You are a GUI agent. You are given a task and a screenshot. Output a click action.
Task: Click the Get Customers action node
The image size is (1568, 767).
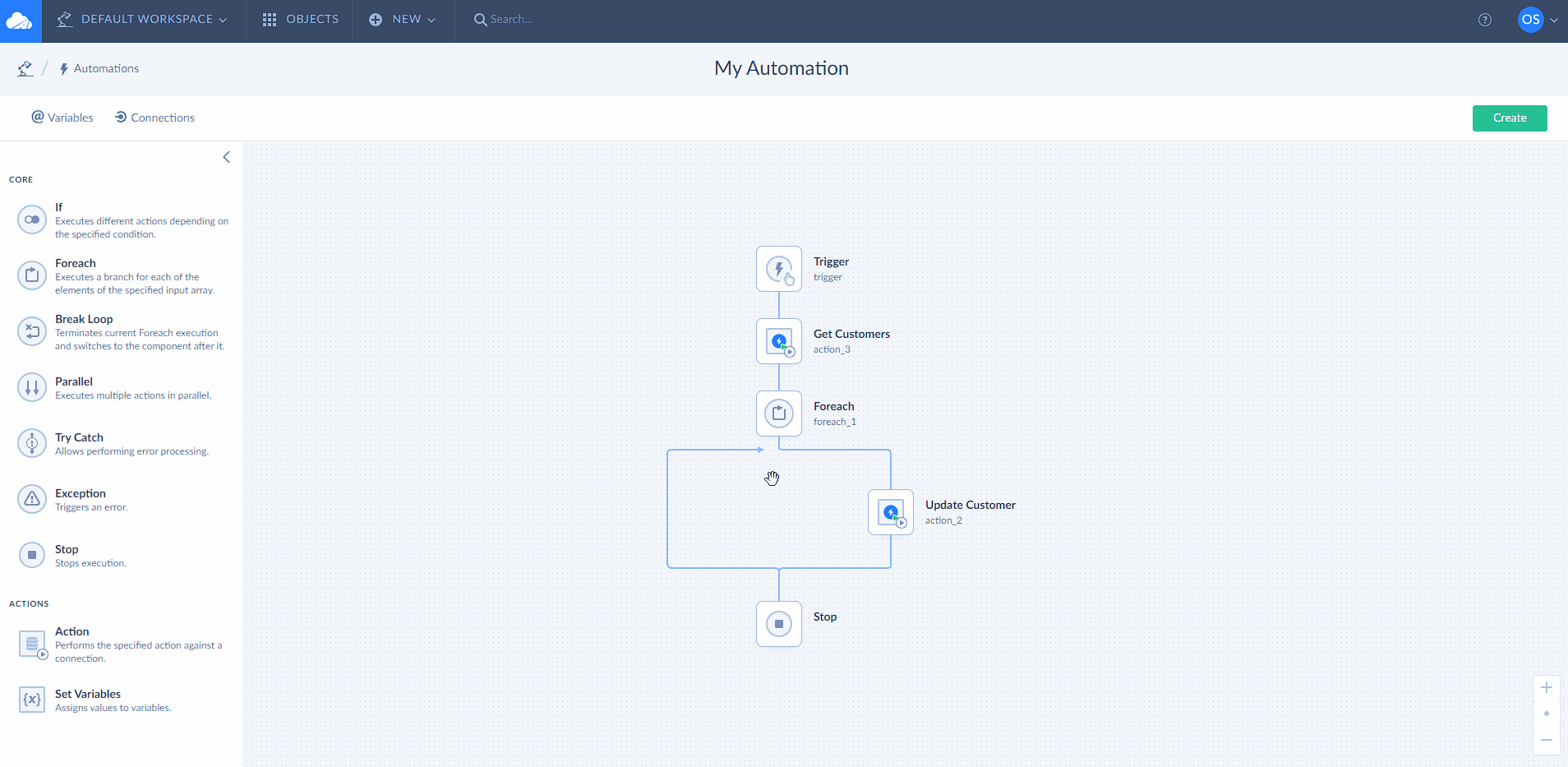pyautogui.click(x=779, y=341)
